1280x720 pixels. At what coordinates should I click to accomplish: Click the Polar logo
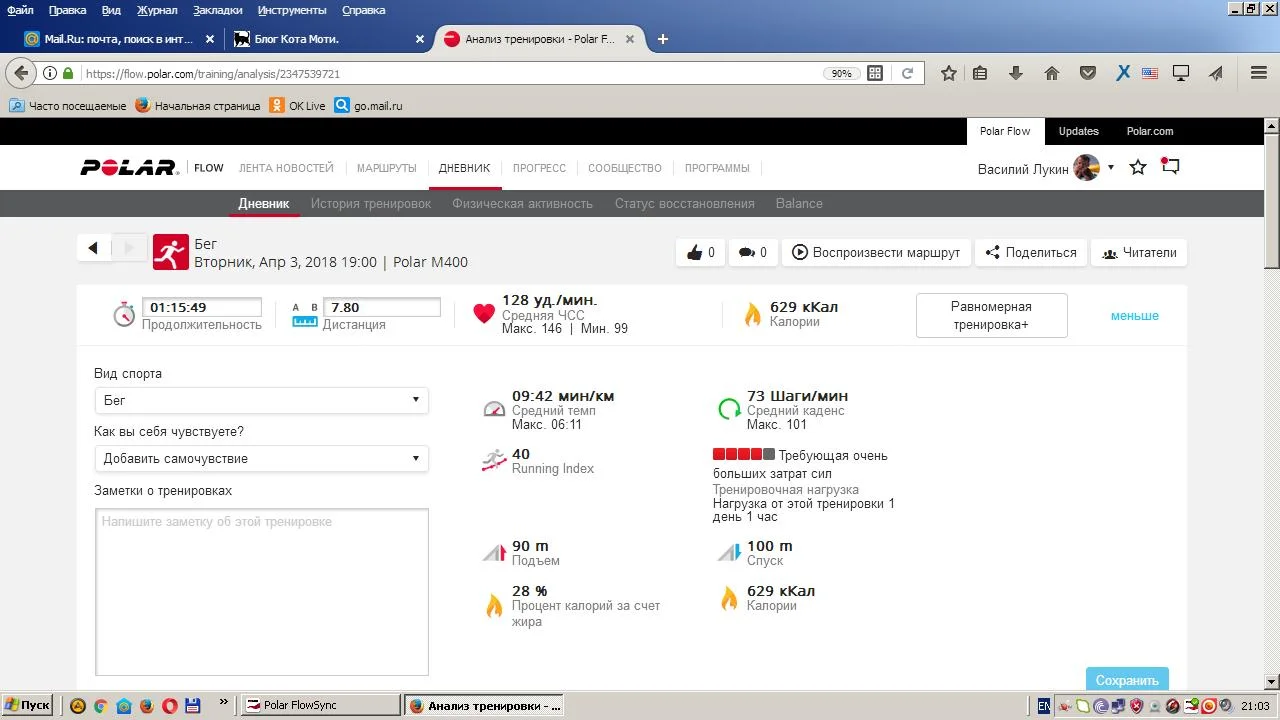click(x=129, y=168)
